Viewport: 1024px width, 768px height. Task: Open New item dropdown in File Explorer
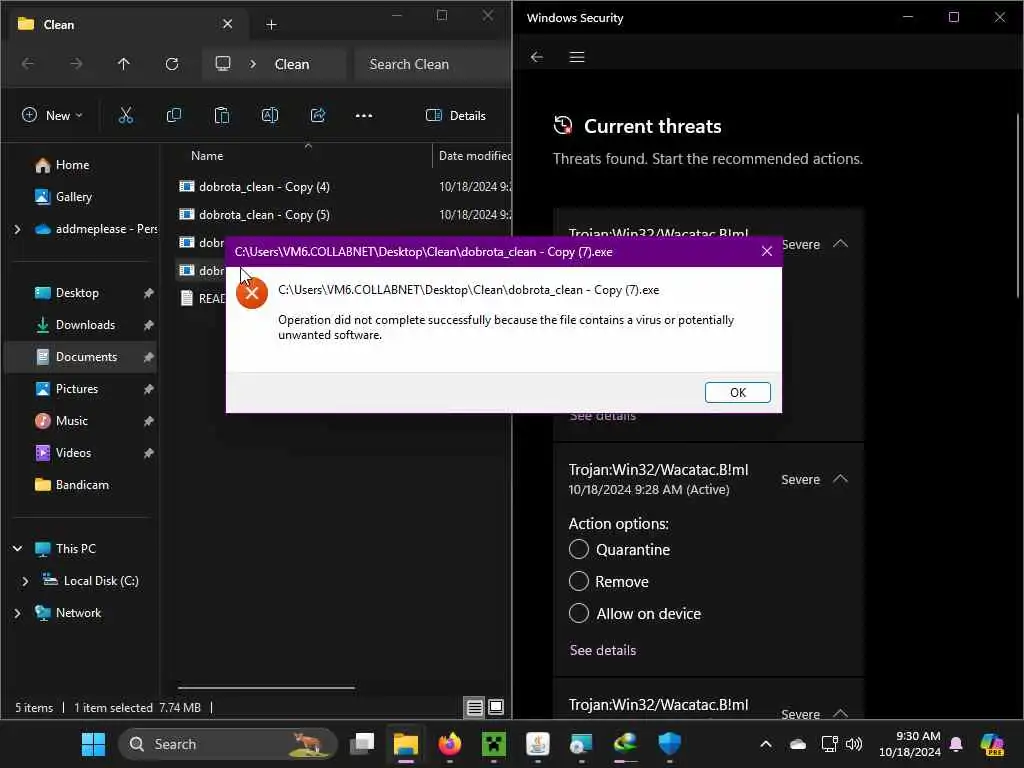pyautogui.click(x=52, y=116)
